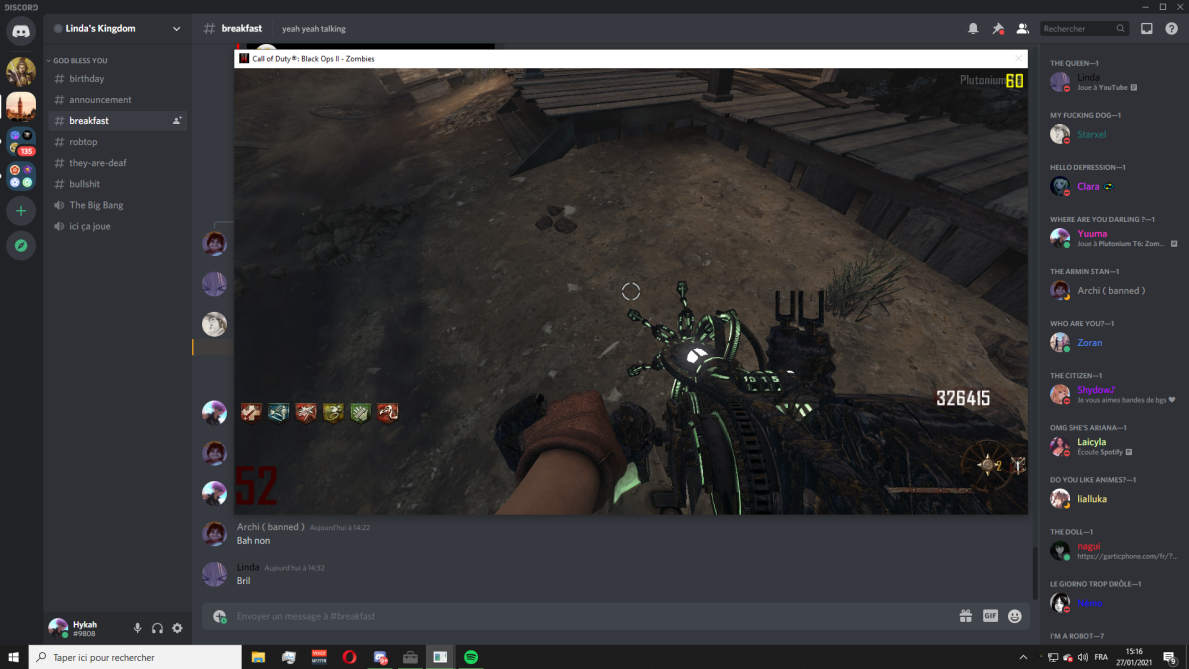Toggle microphone mute

click(x=138, y=628)
